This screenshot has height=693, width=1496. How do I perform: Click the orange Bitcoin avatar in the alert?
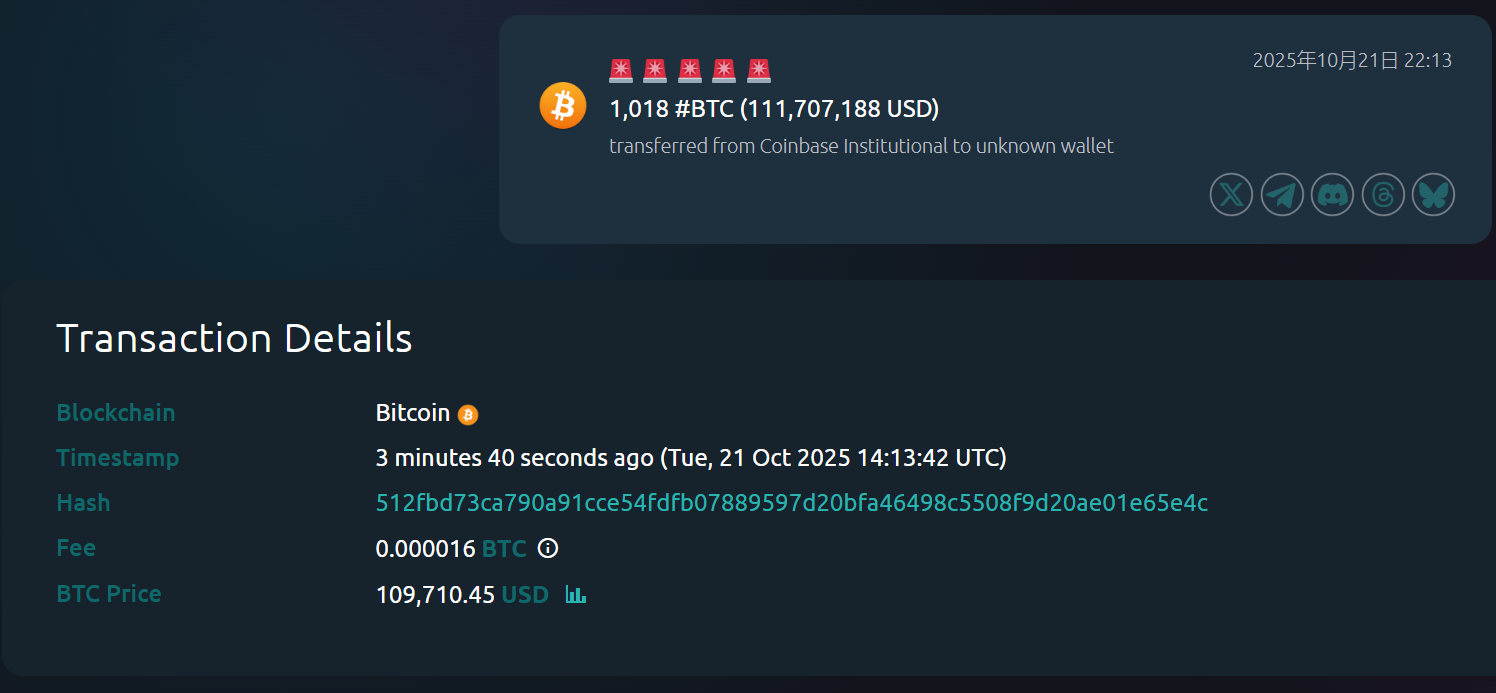562,105
